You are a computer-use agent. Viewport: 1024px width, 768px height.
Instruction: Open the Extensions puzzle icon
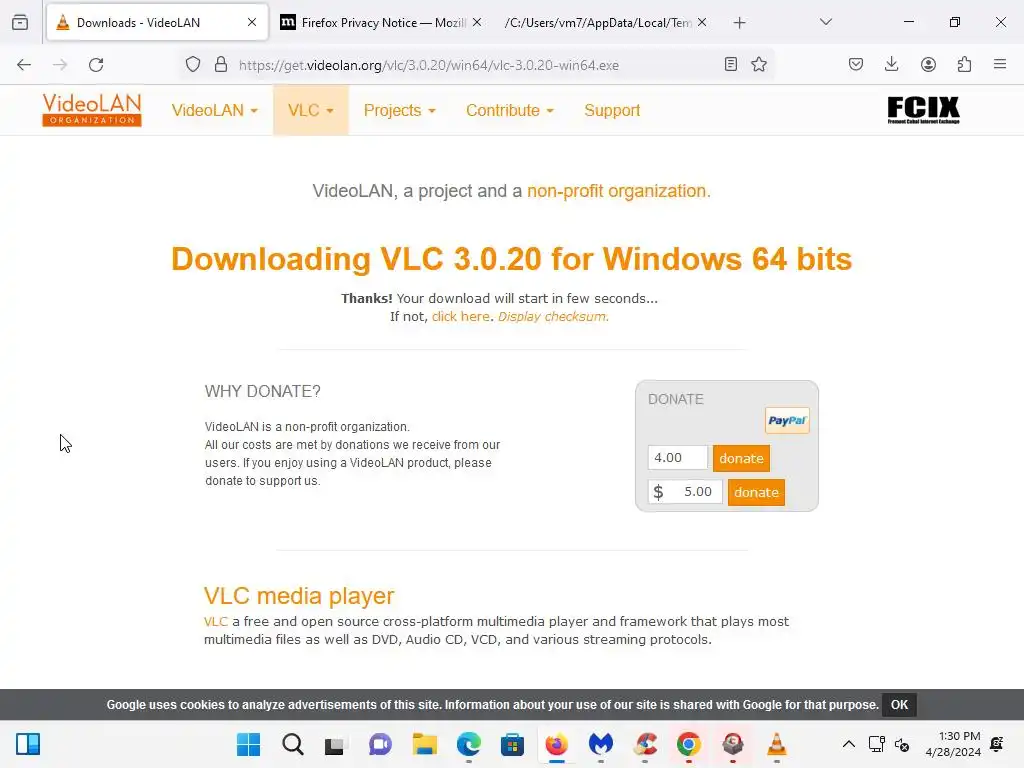(x=964, y=64)
